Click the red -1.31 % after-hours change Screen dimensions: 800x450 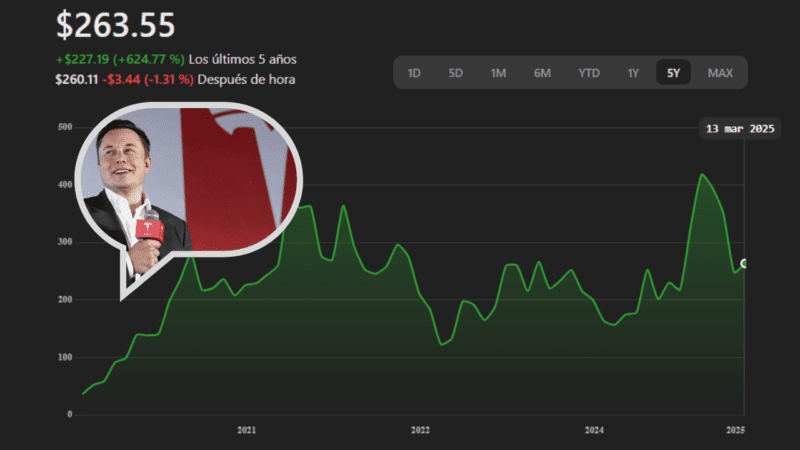click(x=167, y=79)
